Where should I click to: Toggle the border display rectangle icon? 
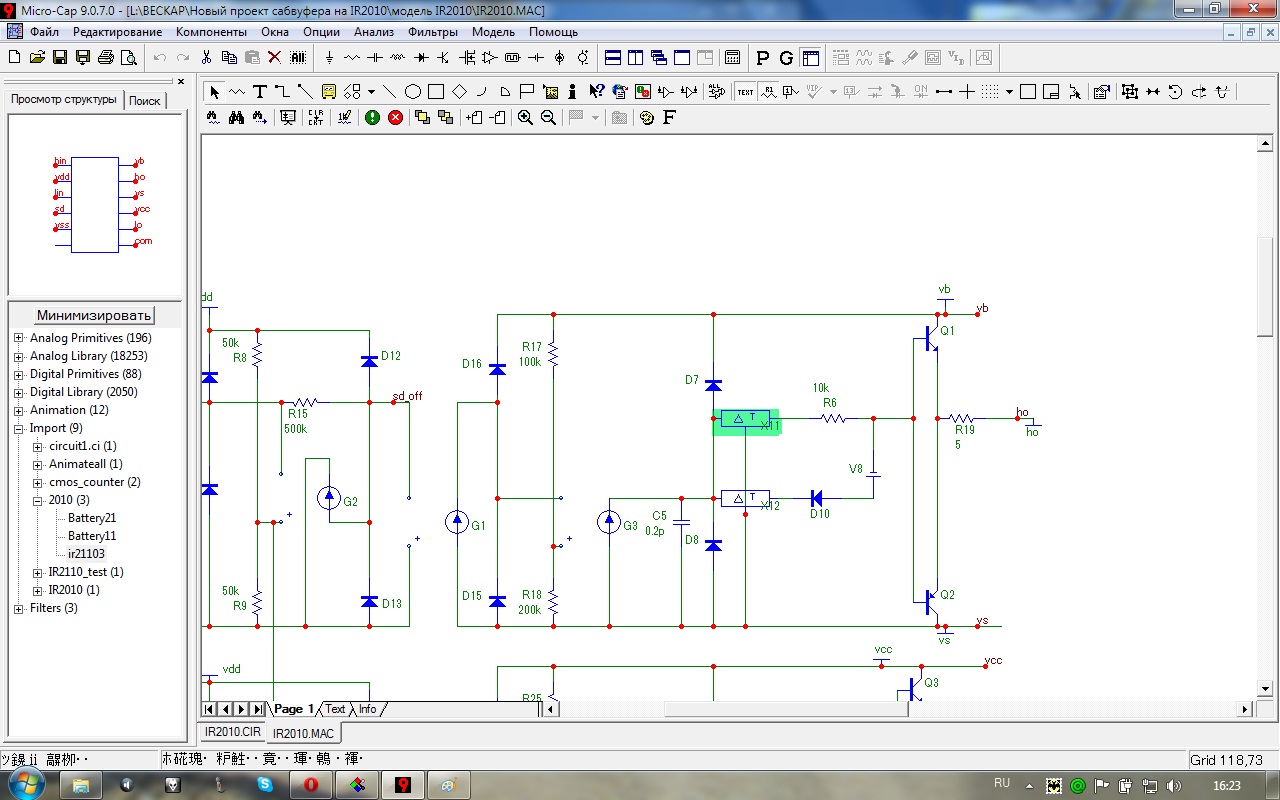click(x=1028, y=92)
